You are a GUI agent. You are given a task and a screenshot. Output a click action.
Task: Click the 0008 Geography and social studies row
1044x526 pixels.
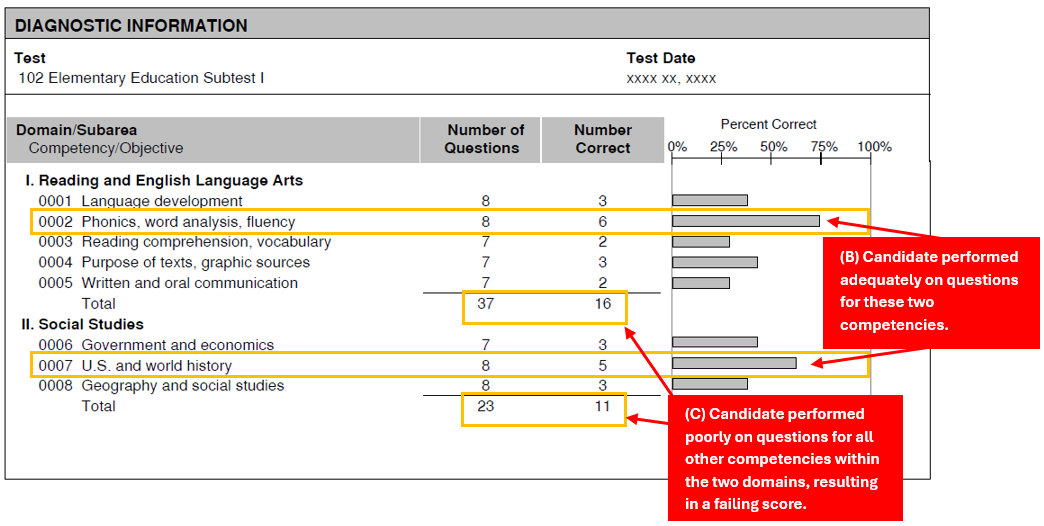coord(161,386)
